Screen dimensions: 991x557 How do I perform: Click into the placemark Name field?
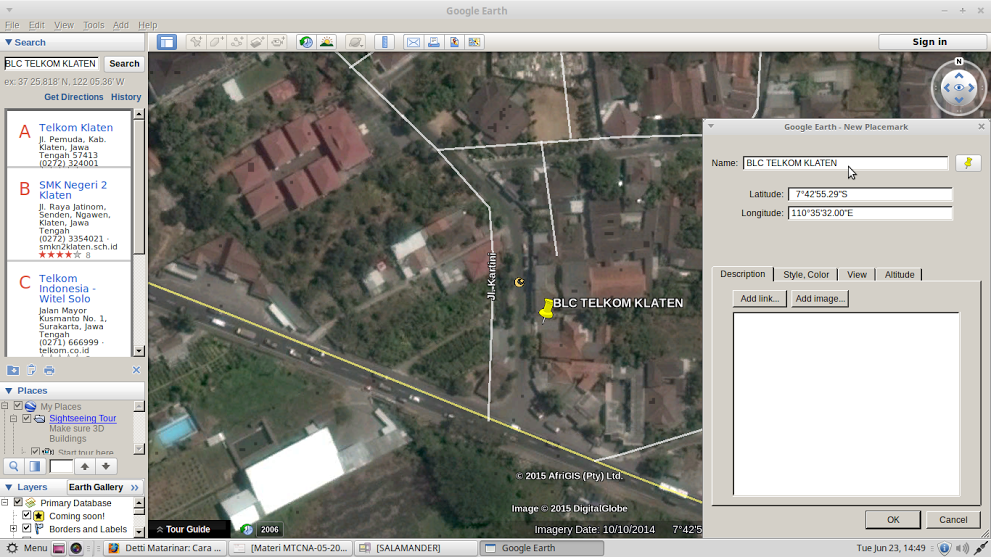(845, 163)
